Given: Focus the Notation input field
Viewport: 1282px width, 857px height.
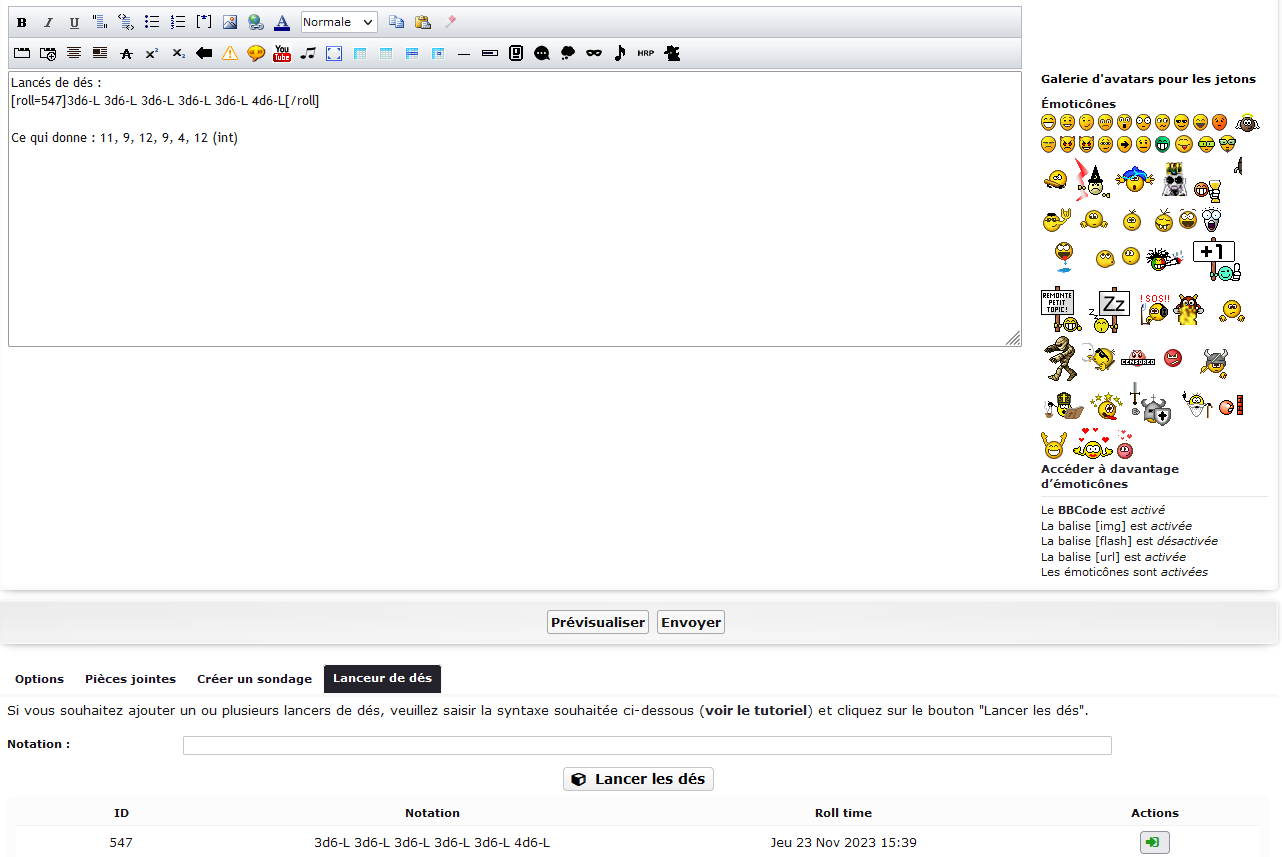Looking at the screenshot, I should [647, 745].
